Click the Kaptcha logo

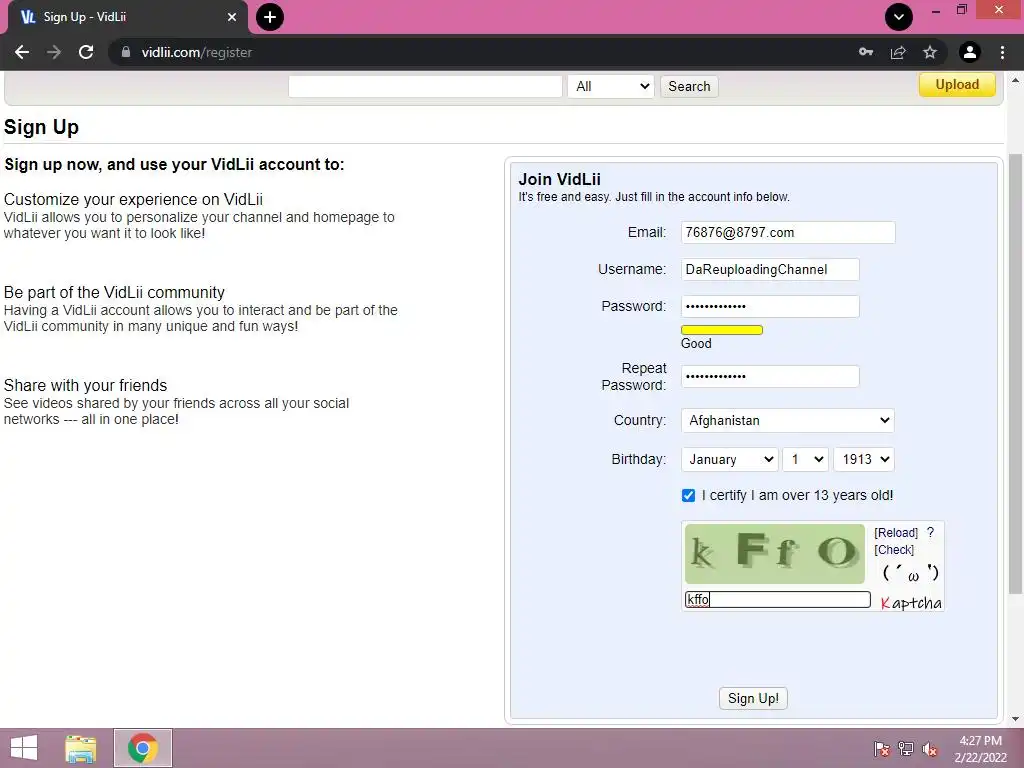(910, 602)
